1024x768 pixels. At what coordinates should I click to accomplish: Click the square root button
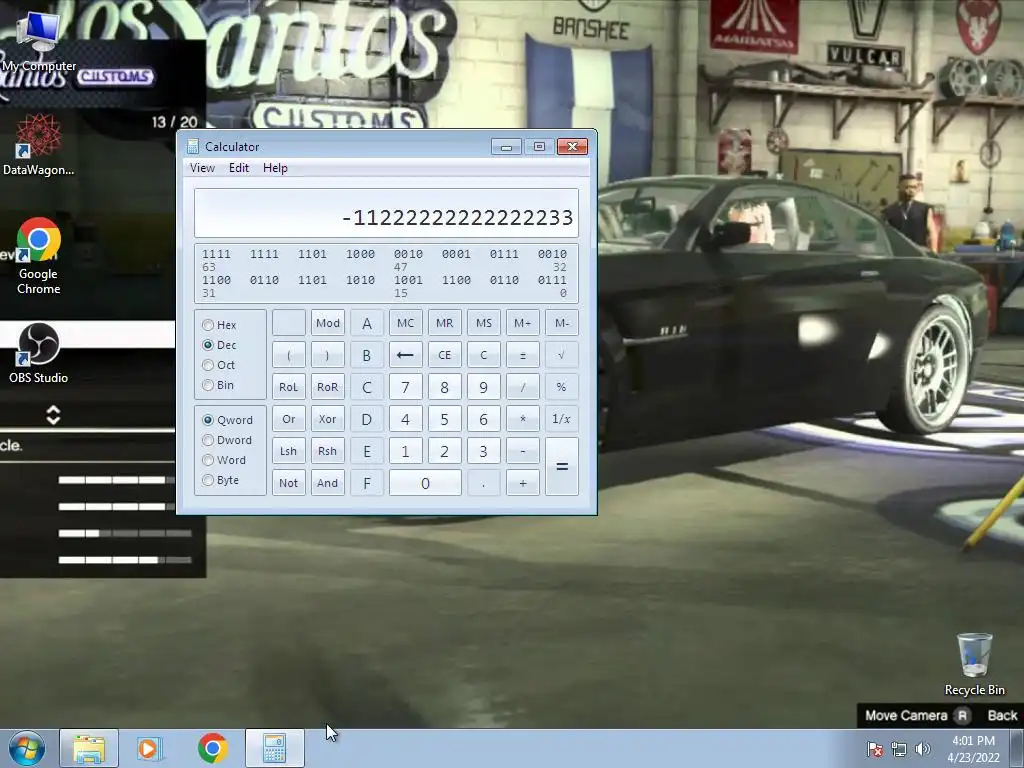(561, 355)
